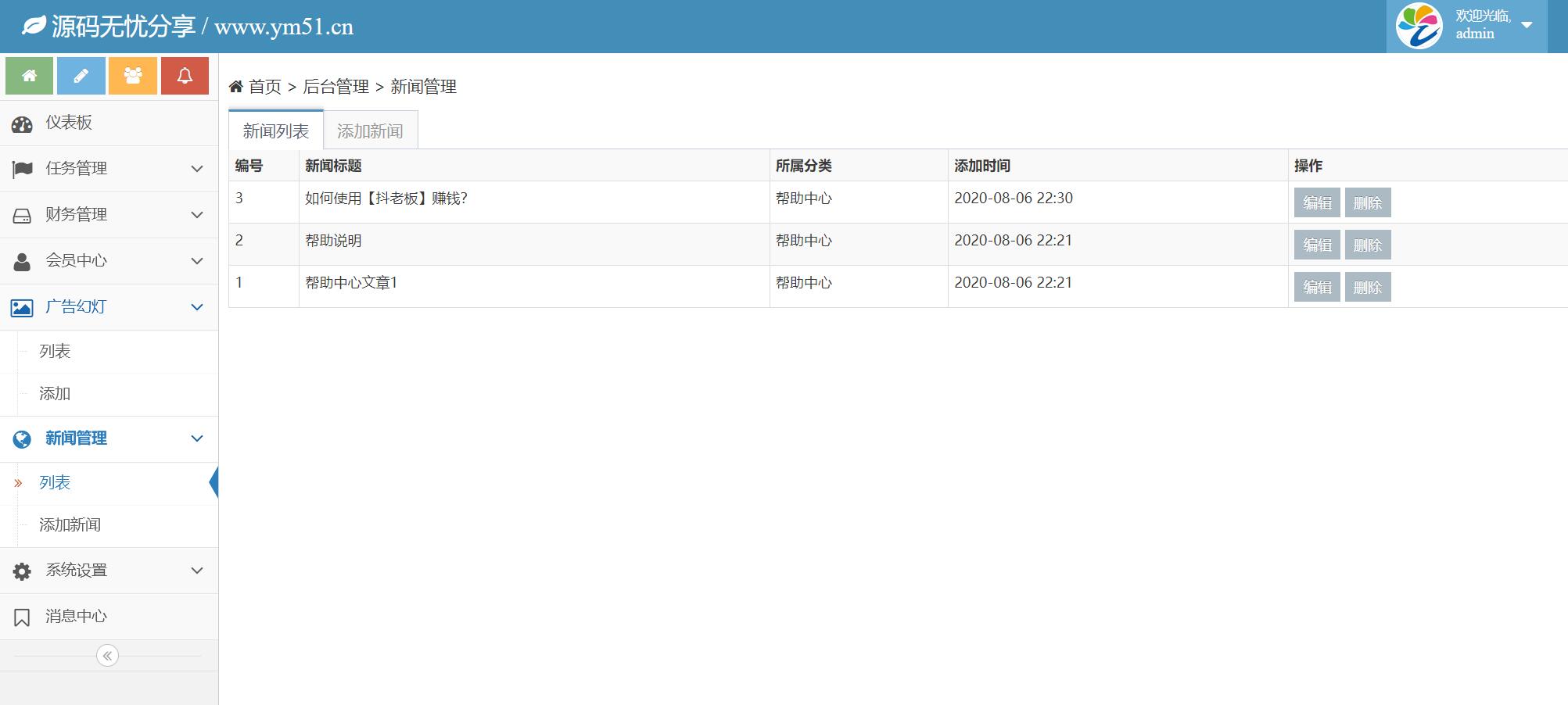Collapse the sidebar with the double-arrow icon

[x=107, y=656]
